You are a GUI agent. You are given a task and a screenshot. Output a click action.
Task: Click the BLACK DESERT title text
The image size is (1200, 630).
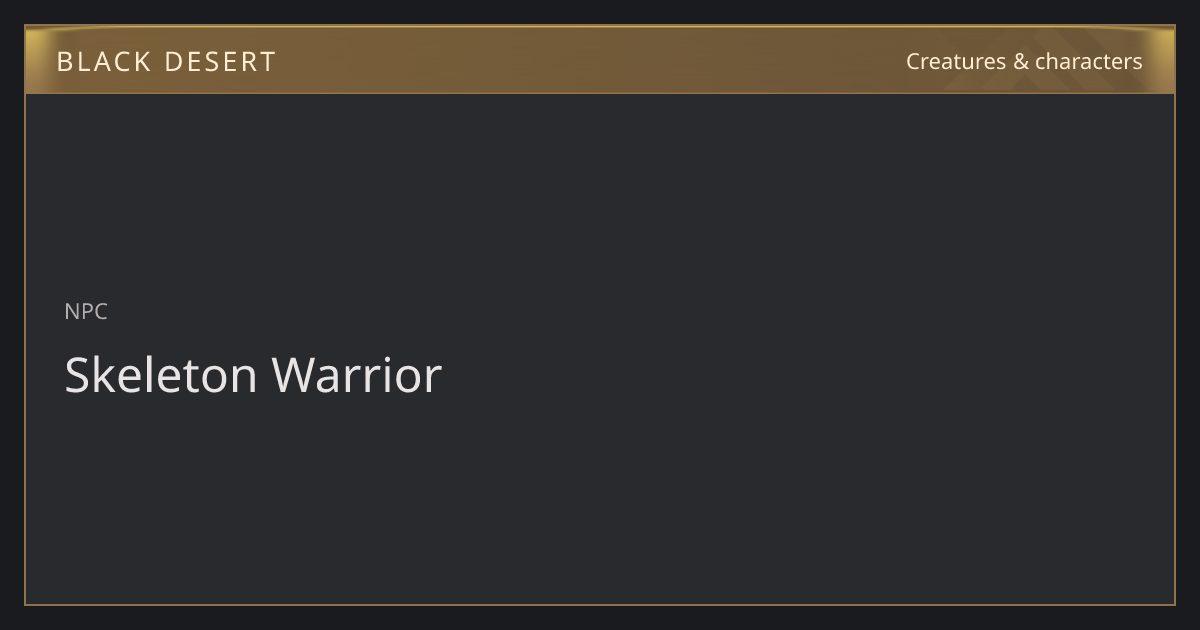click(166, 61)
